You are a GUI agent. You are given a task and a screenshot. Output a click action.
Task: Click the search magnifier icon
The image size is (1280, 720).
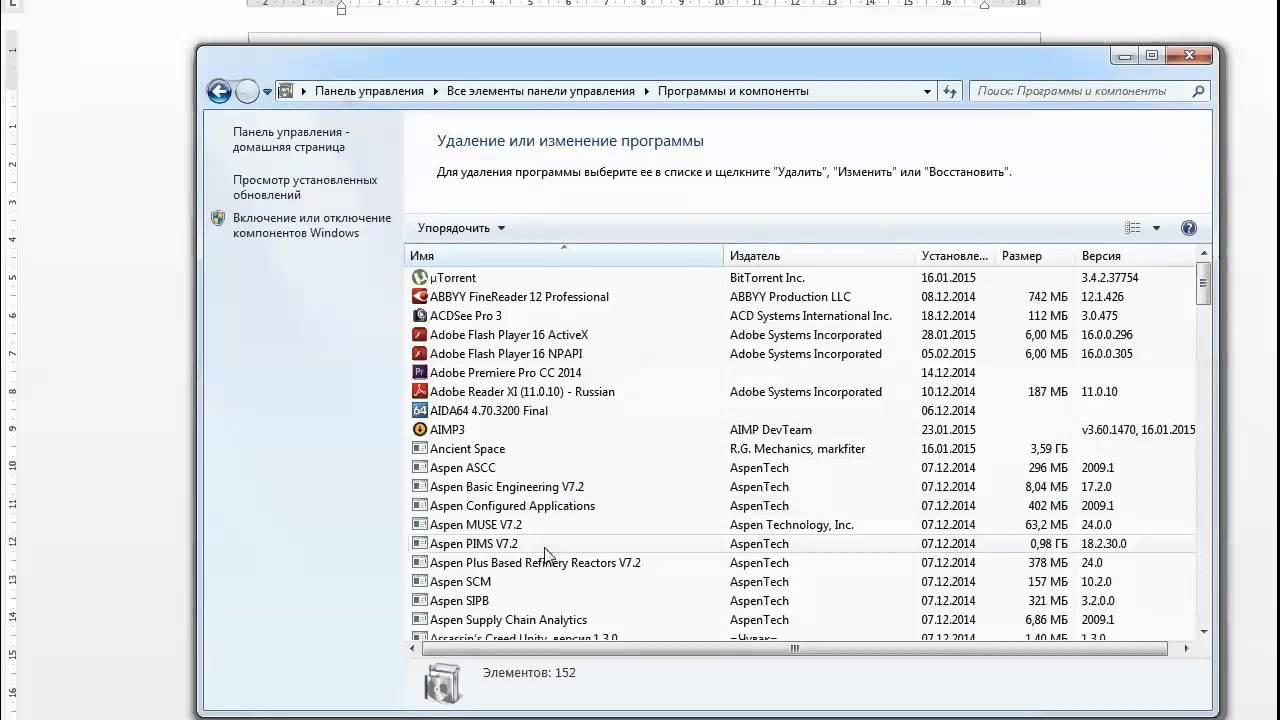pos(1198,91)
